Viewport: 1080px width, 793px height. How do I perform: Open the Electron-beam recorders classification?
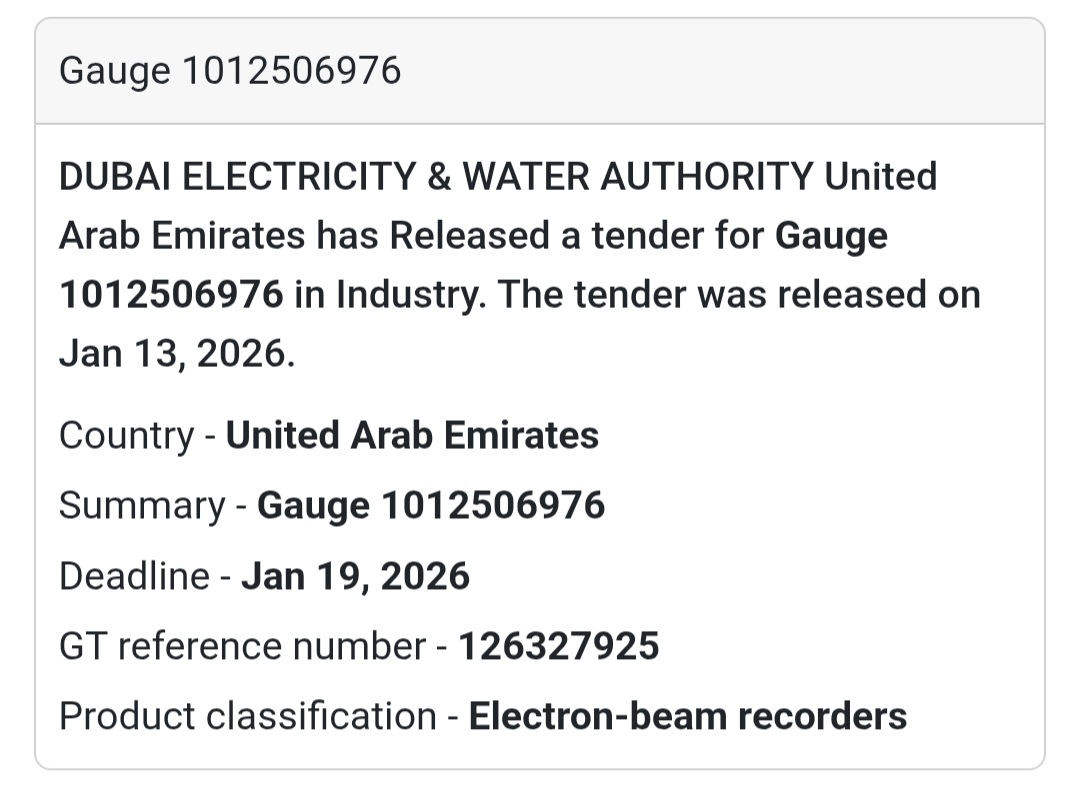coord(688,716)
